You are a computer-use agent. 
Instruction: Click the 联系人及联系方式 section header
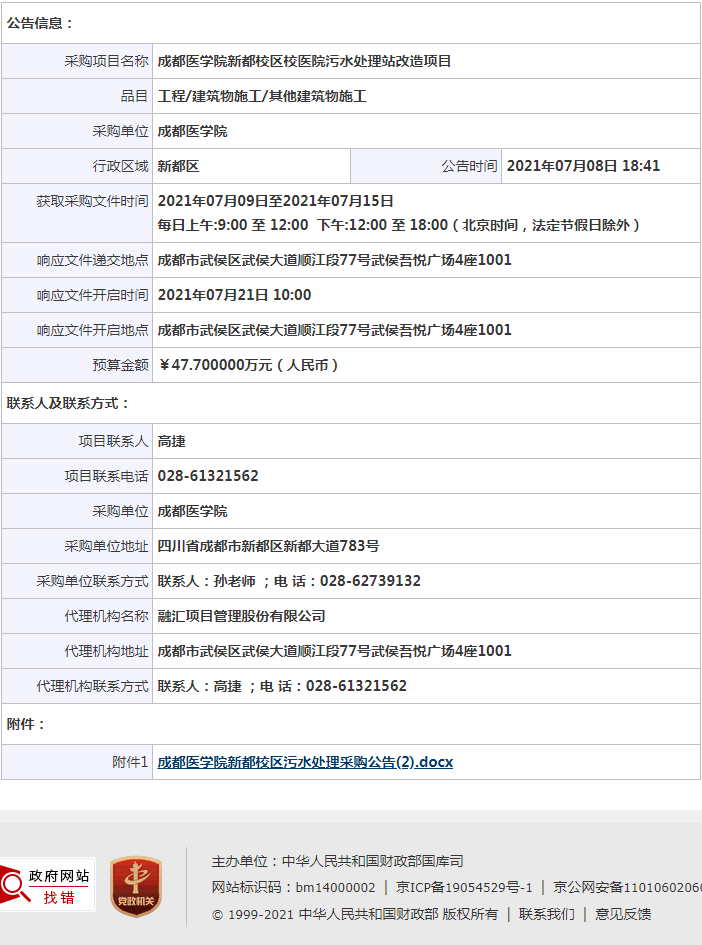pos(68,403)
